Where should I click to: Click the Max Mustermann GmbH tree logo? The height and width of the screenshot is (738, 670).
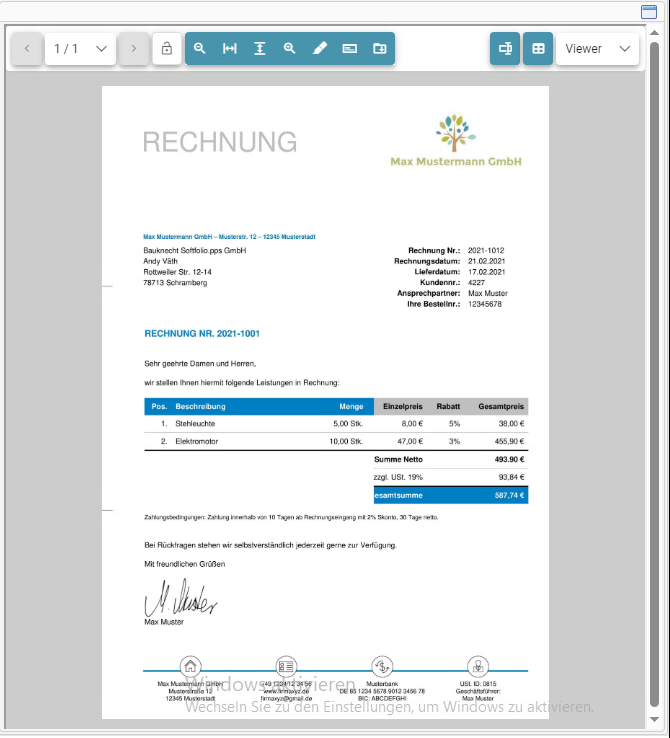coord(456,132)
